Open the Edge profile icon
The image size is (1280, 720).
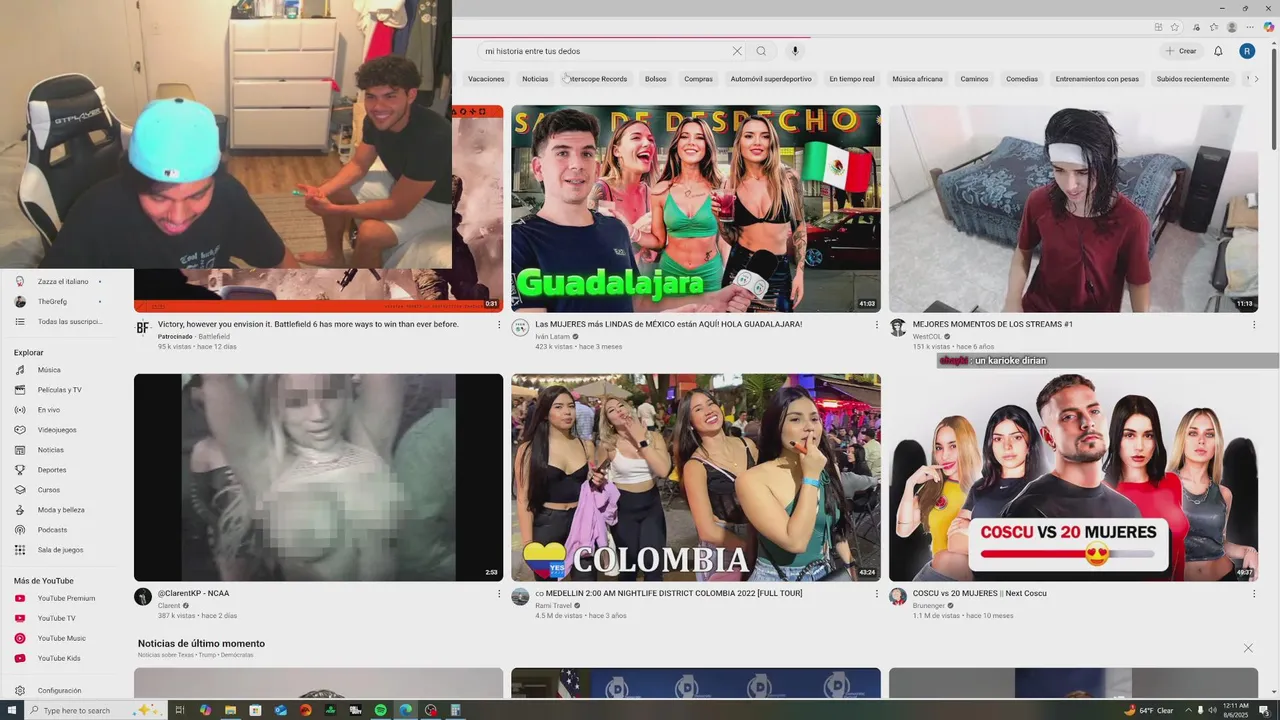pos(1232,27)
